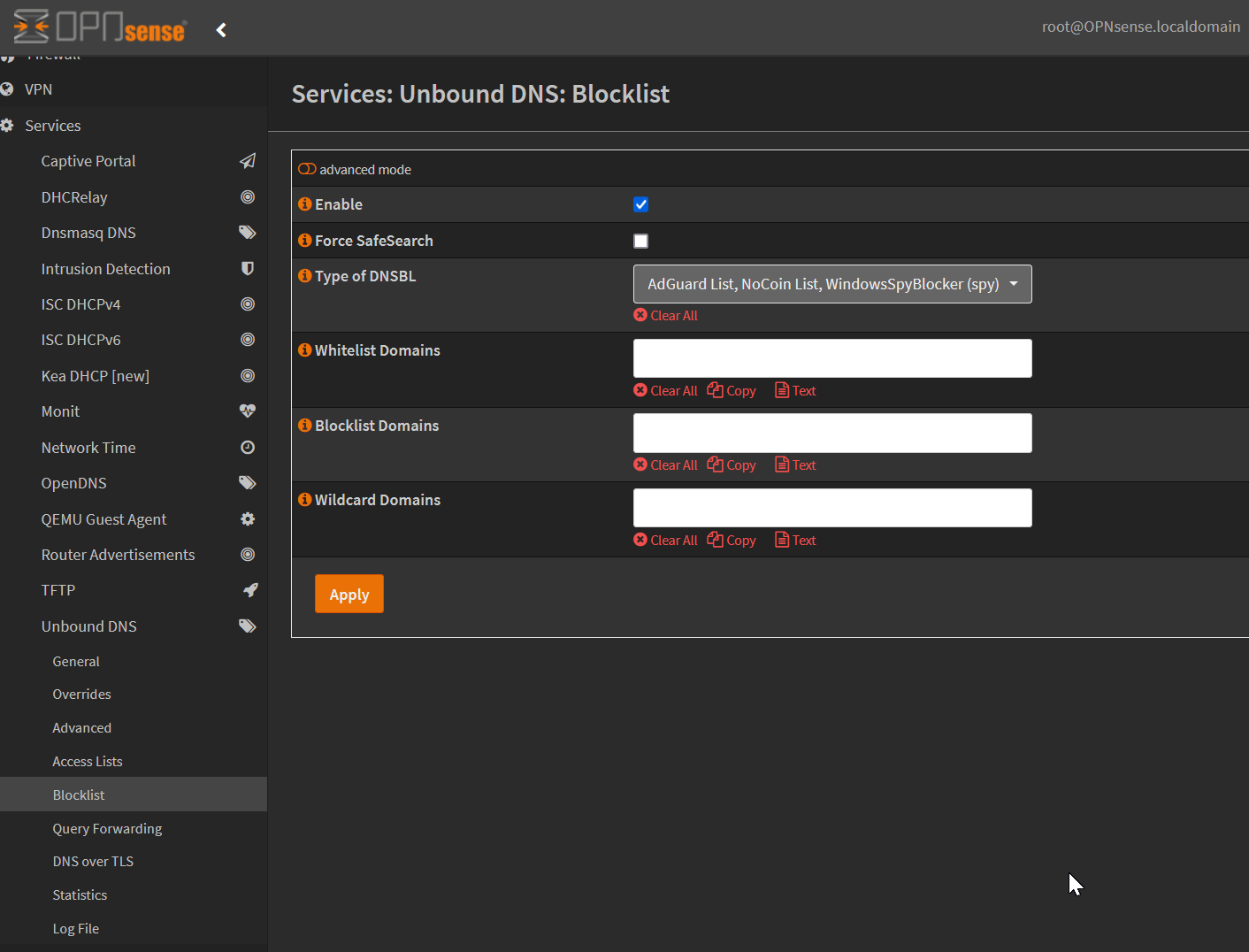The image size is (1249, 952).
Task: Toggle advanced mode switch
Action: coord(307,169)
